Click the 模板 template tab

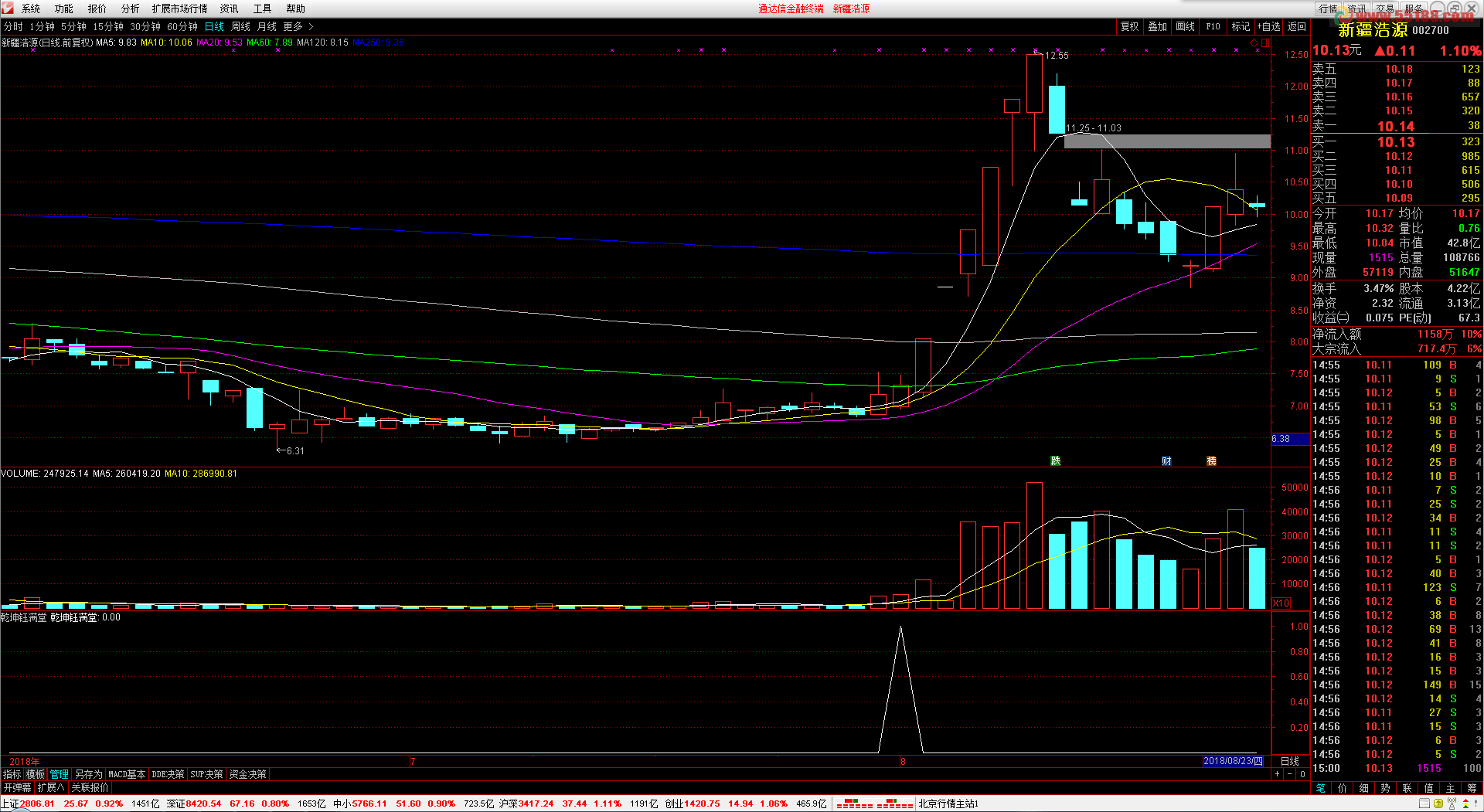(36, 774)
